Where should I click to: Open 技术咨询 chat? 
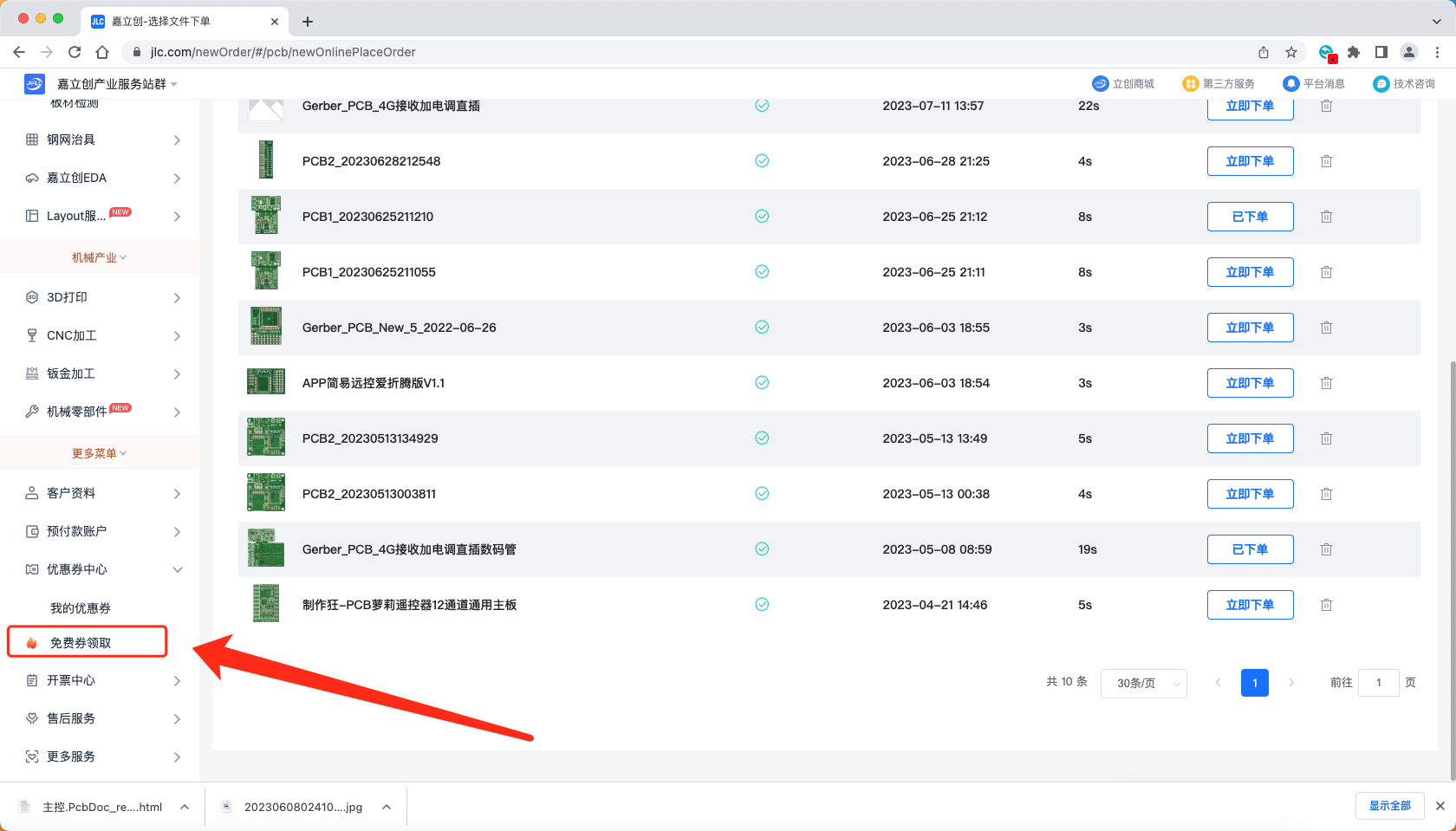coord(1404,83)
